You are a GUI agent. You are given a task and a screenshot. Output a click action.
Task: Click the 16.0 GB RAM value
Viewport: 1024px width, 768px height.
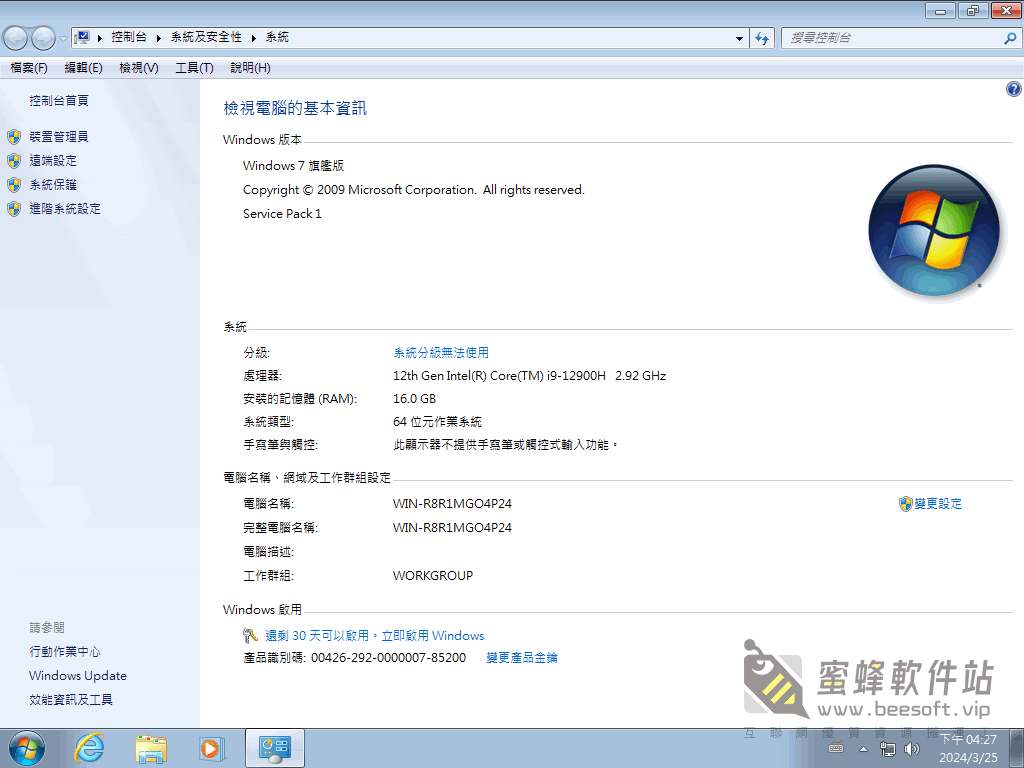[414, 399]
